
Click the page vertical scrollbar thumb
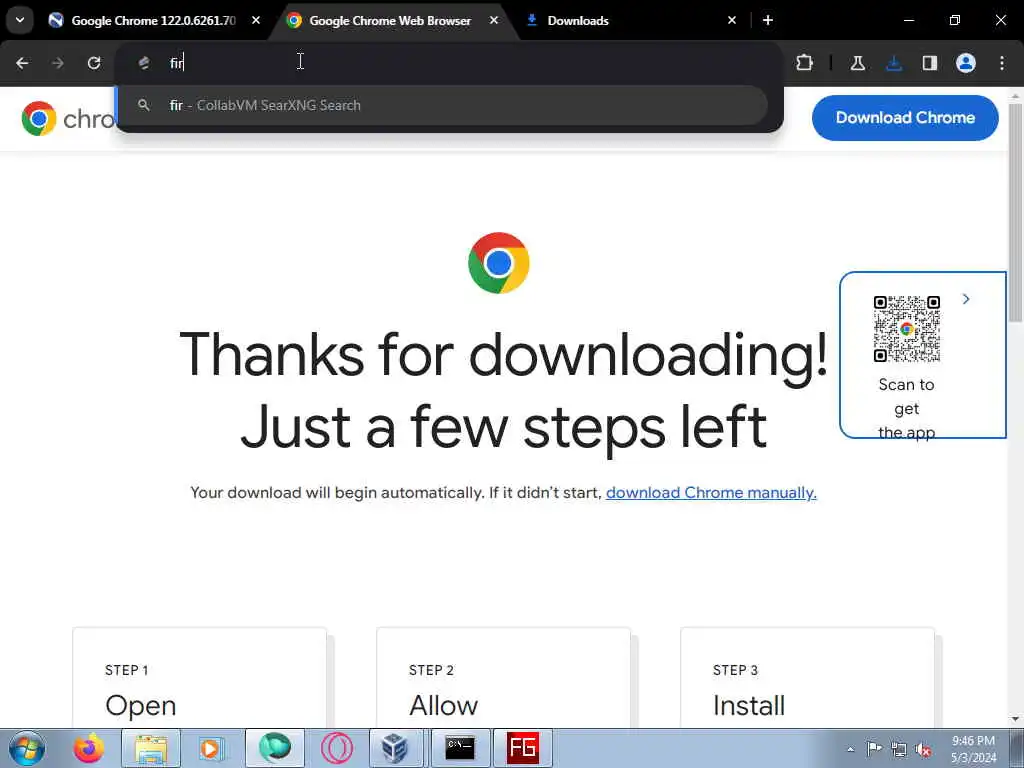click(1016, 212)
